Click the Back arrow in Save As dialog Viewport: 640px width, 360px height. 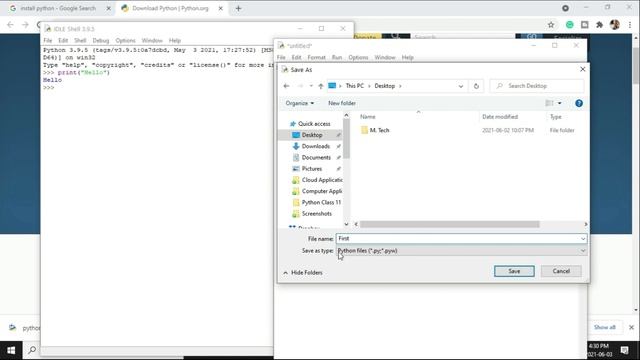pos(286,86)
